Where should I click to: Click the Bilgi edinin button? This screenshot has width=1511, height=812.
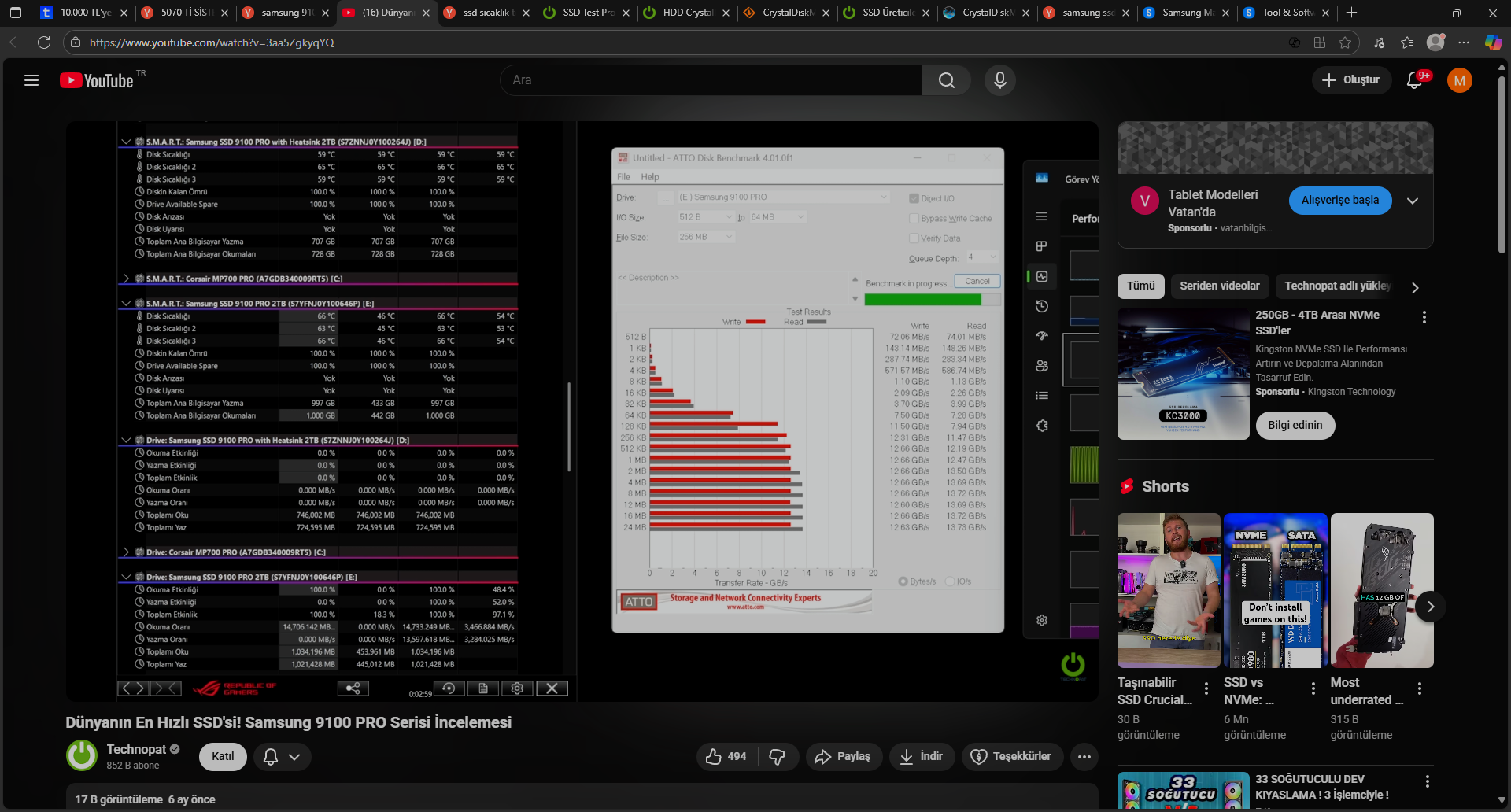(1295, 426)
